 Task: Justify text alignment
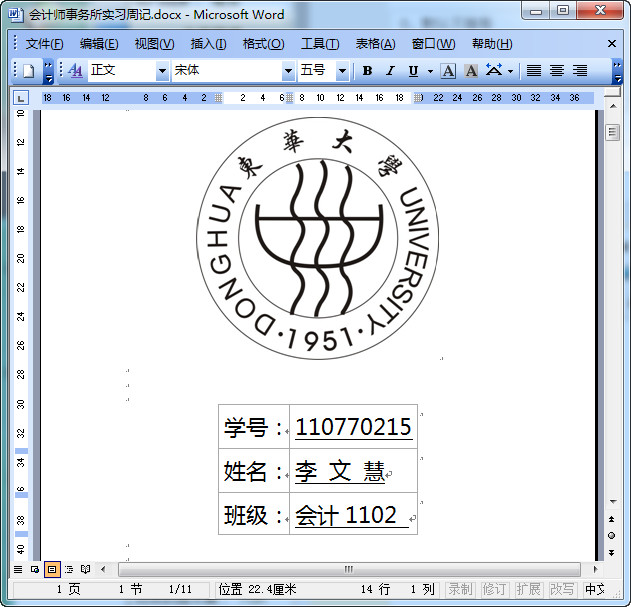click(x=534, y=71)
